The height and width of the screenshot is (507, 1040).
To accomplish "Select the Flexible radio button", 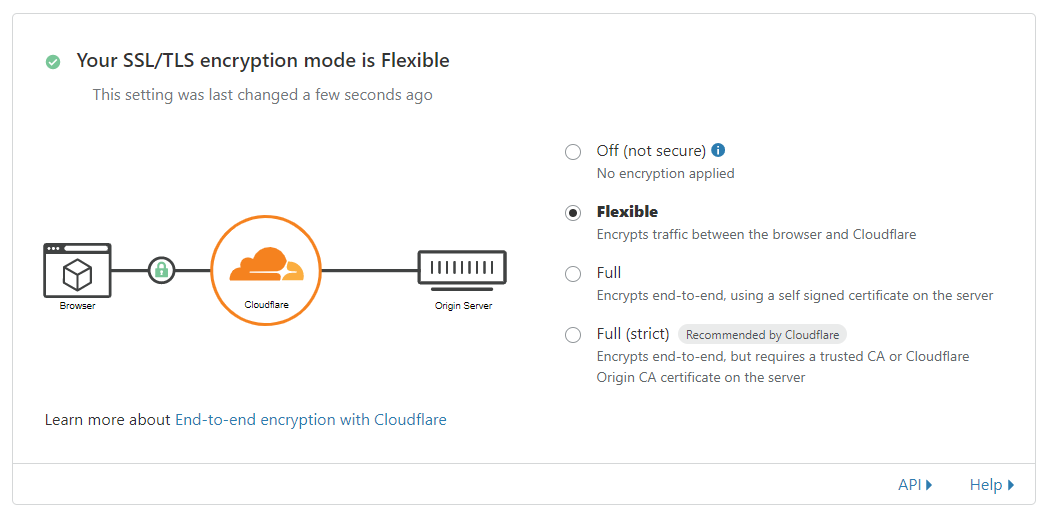I will point(573,213).
